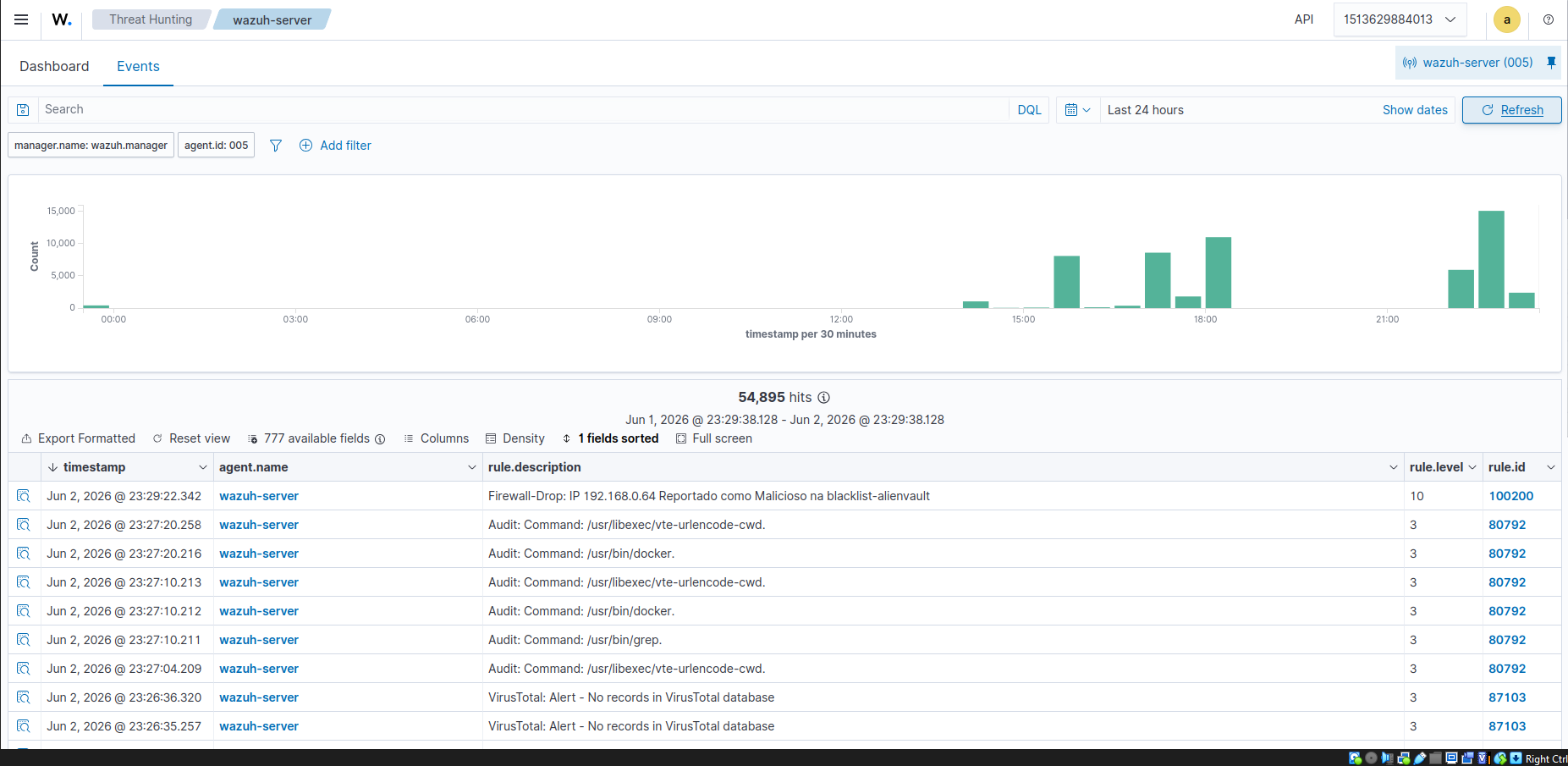Enter Full screen mode for the table
The image size is (1568, 766).
tap(713, 438)
